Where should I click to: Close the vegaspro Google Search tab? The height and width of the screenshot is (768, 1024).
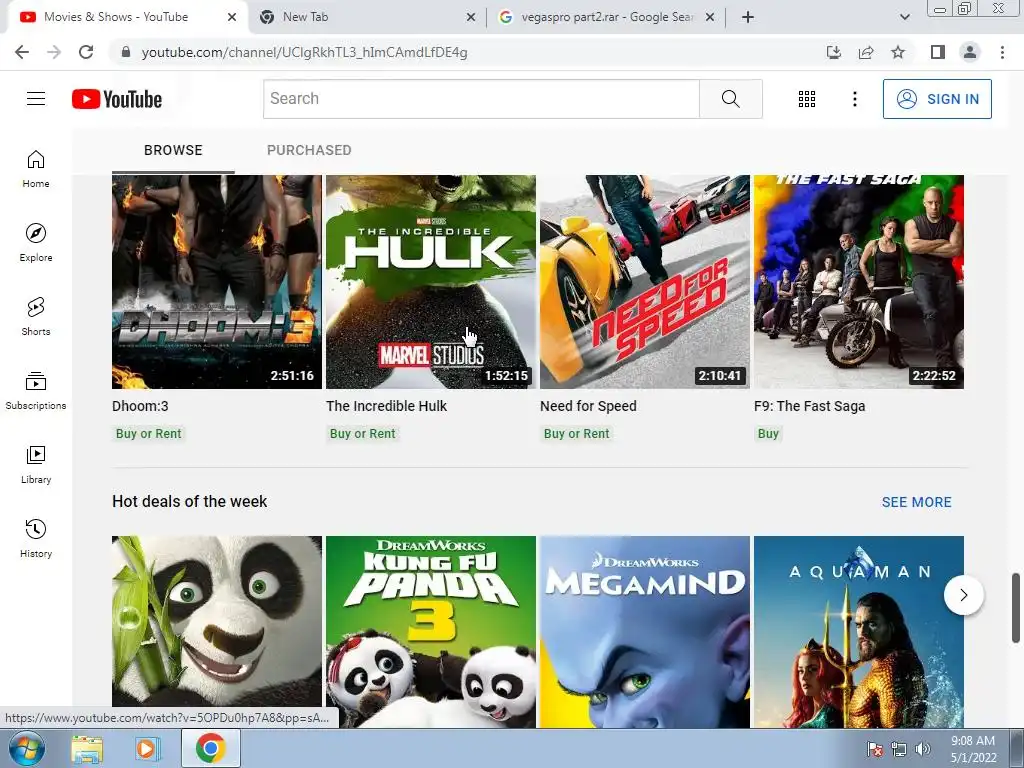[x=710, y=17]
